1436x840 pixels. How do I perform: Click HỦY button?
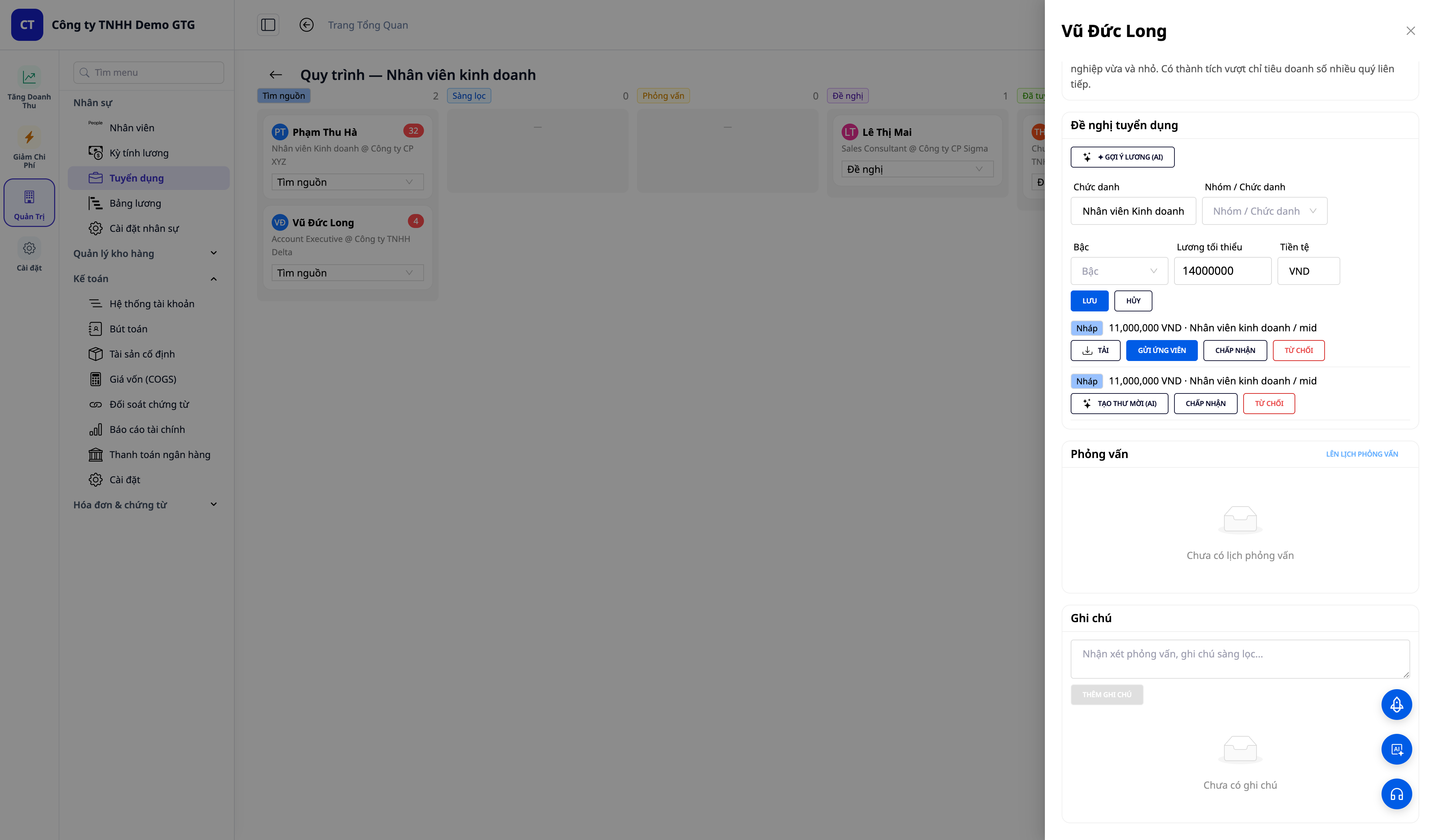[x=1133, y=300]
